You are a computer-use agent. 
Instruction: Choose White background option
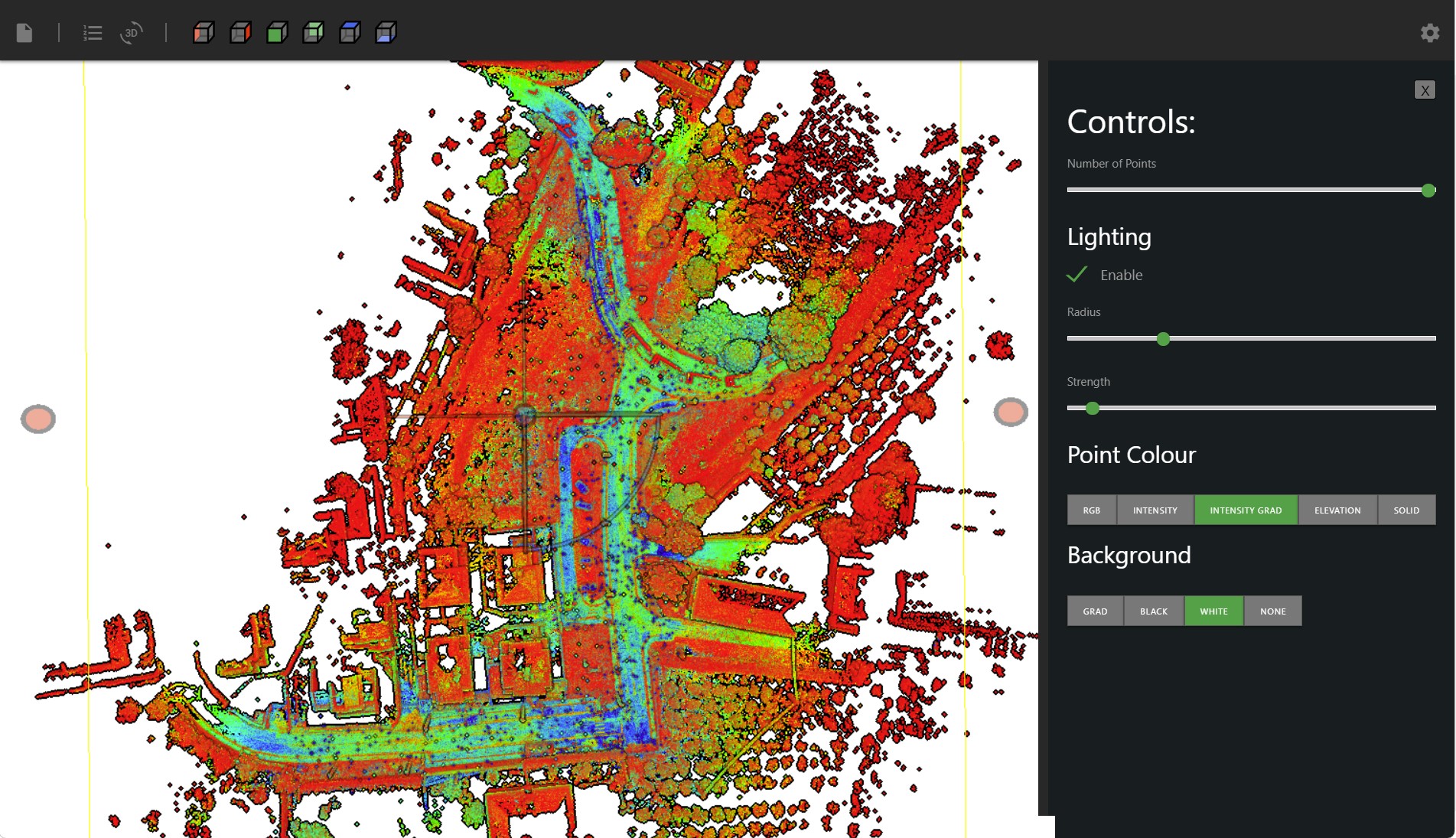[1213, 611]
